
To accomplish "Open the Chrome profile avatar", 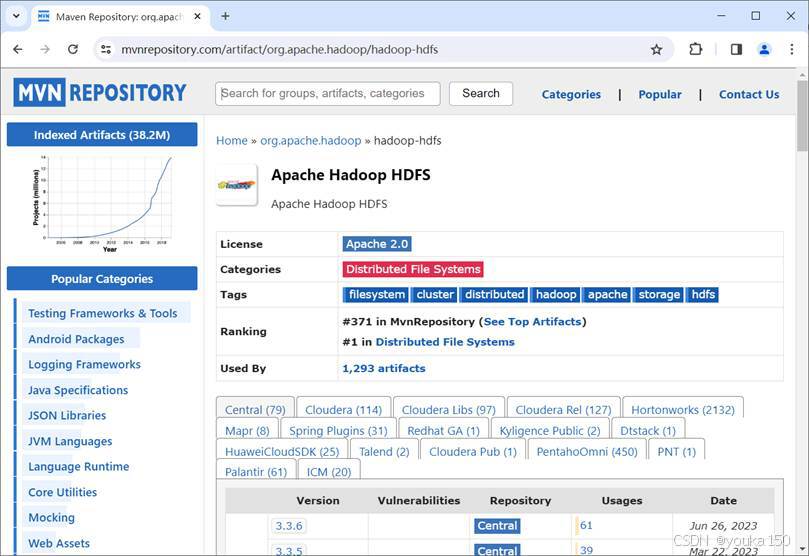I will pos(764,50).
